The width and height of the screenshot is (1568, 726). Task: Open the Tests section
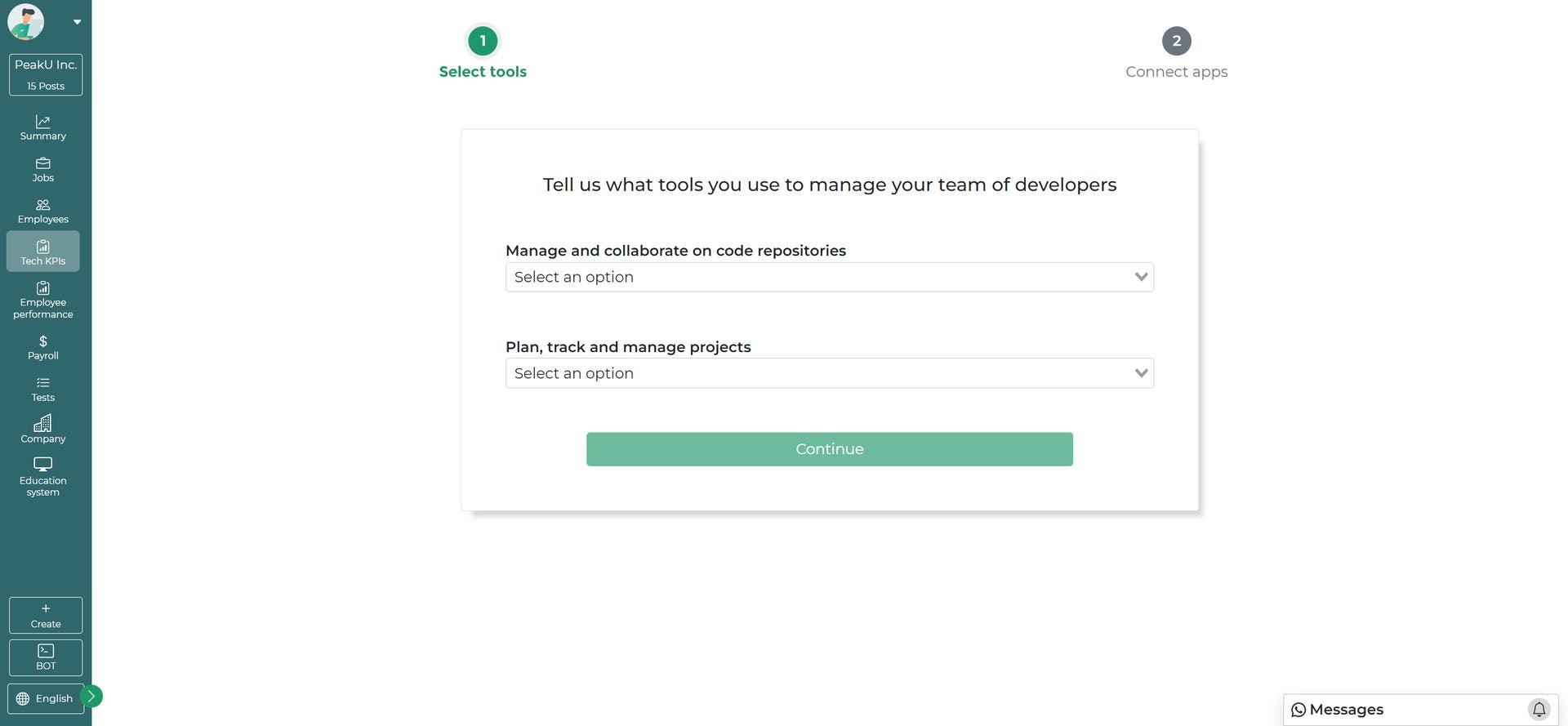42,388
